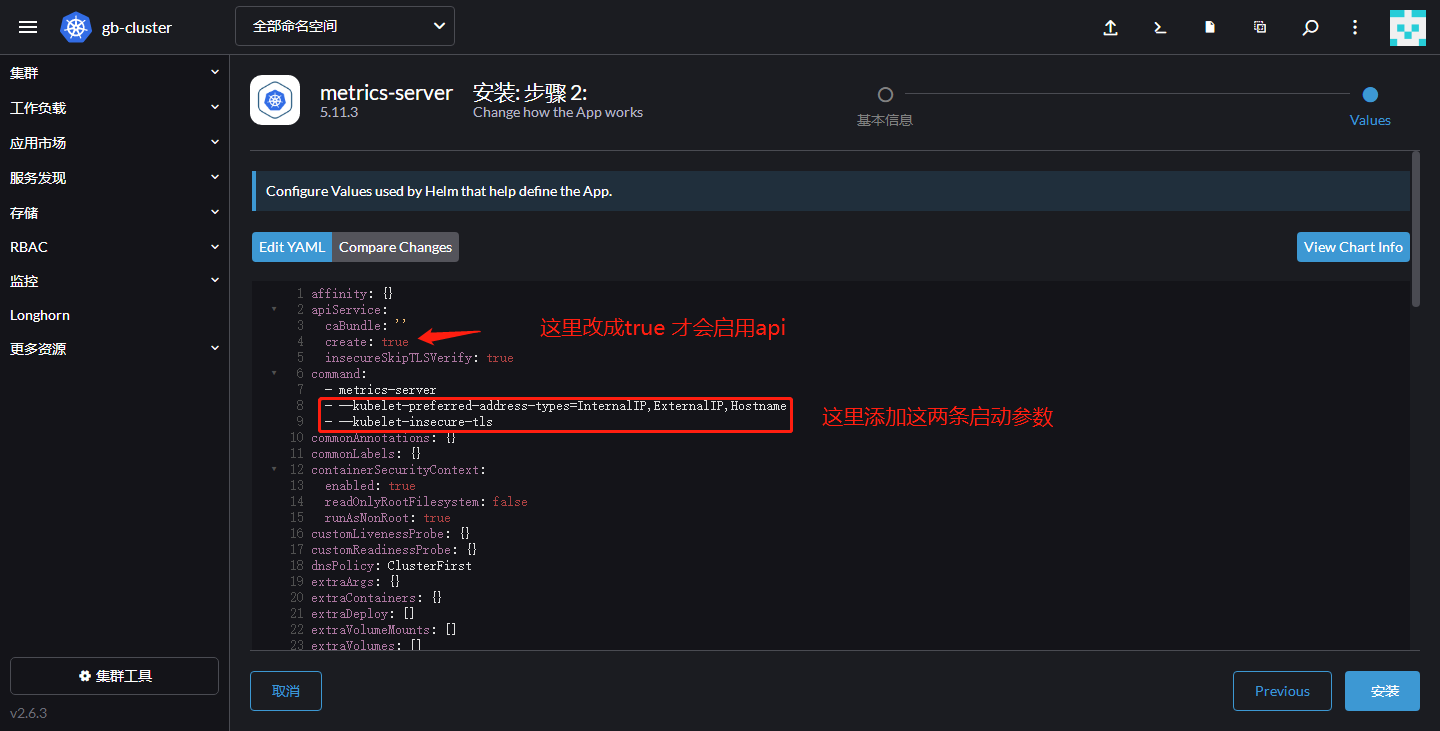Copy KubeConfig to clipboard icon
This screenshot has height=731, width=1440.
point(1260,28)
